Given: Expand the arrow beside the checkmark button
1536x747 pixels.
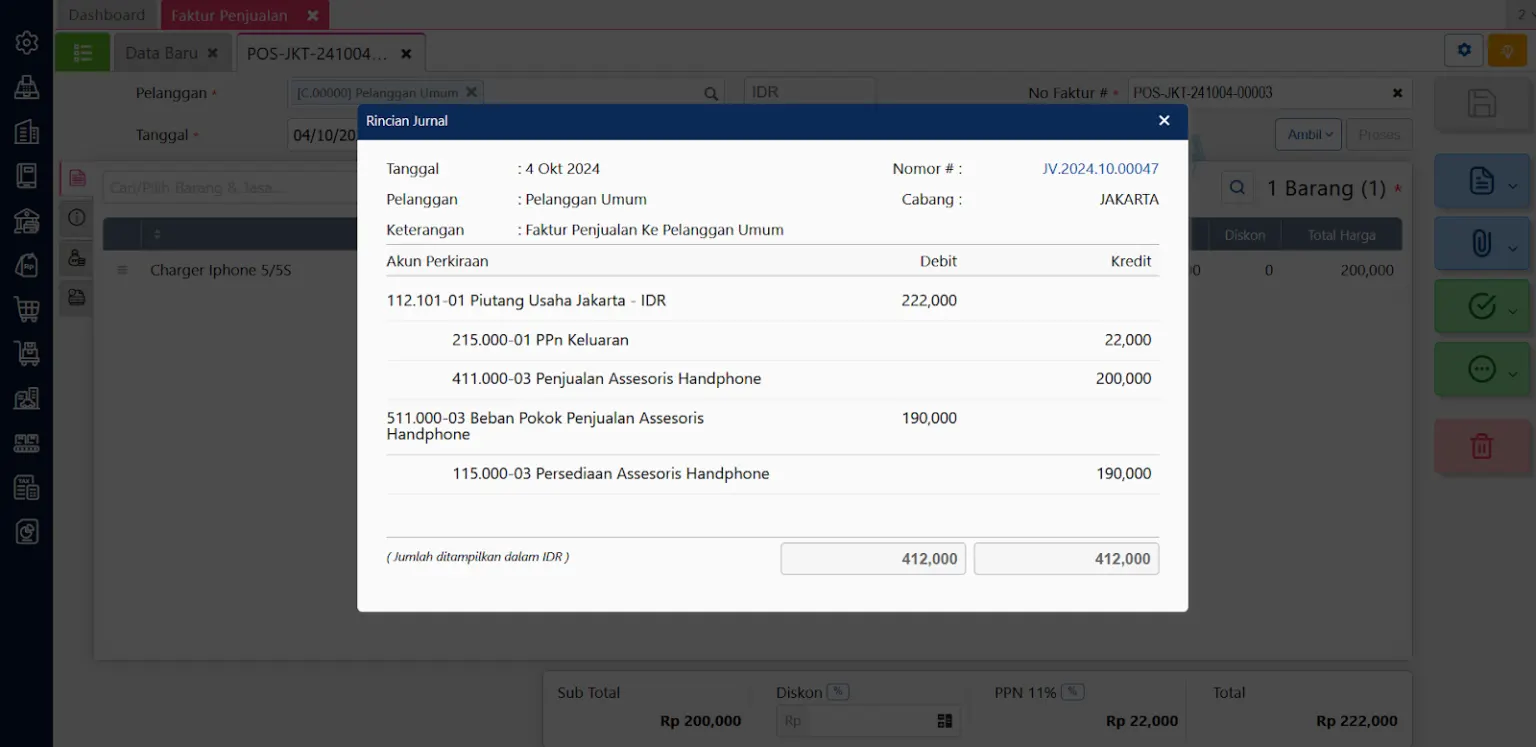Looking at the screenshot, I should tap(1512, 311).
